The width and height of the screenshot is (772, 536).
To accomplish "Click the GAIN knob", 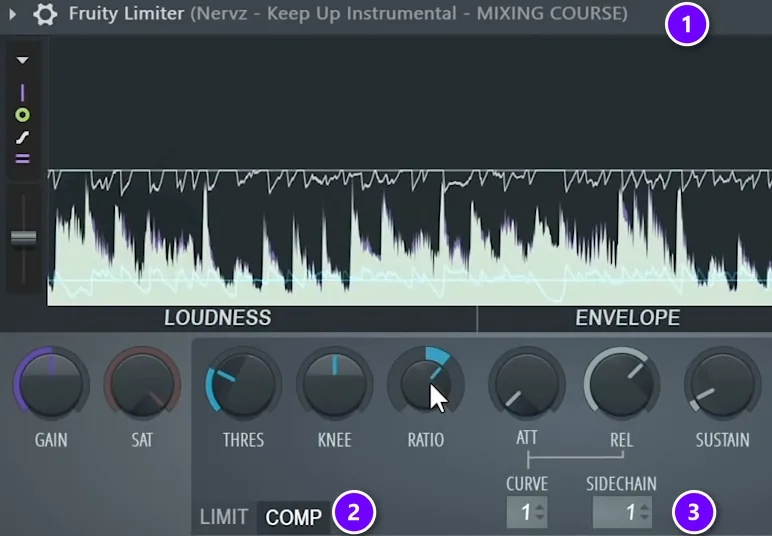I will [x=51, y=384].
